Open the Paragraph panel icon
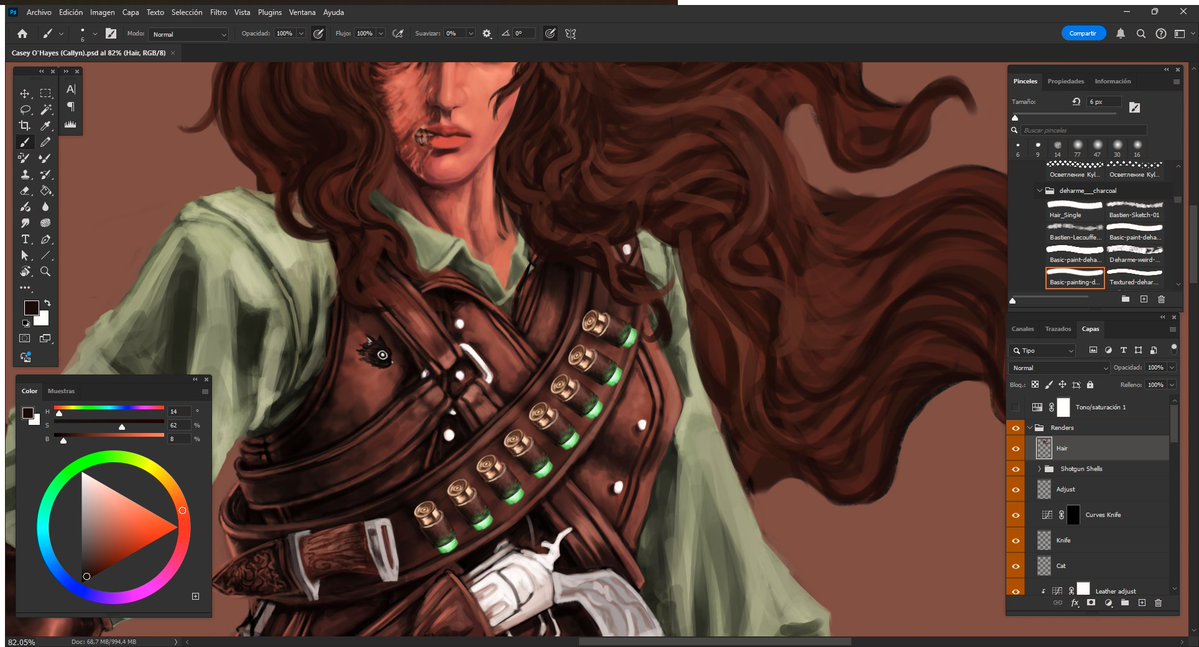 pyautogui.click(x=70, y=106)
